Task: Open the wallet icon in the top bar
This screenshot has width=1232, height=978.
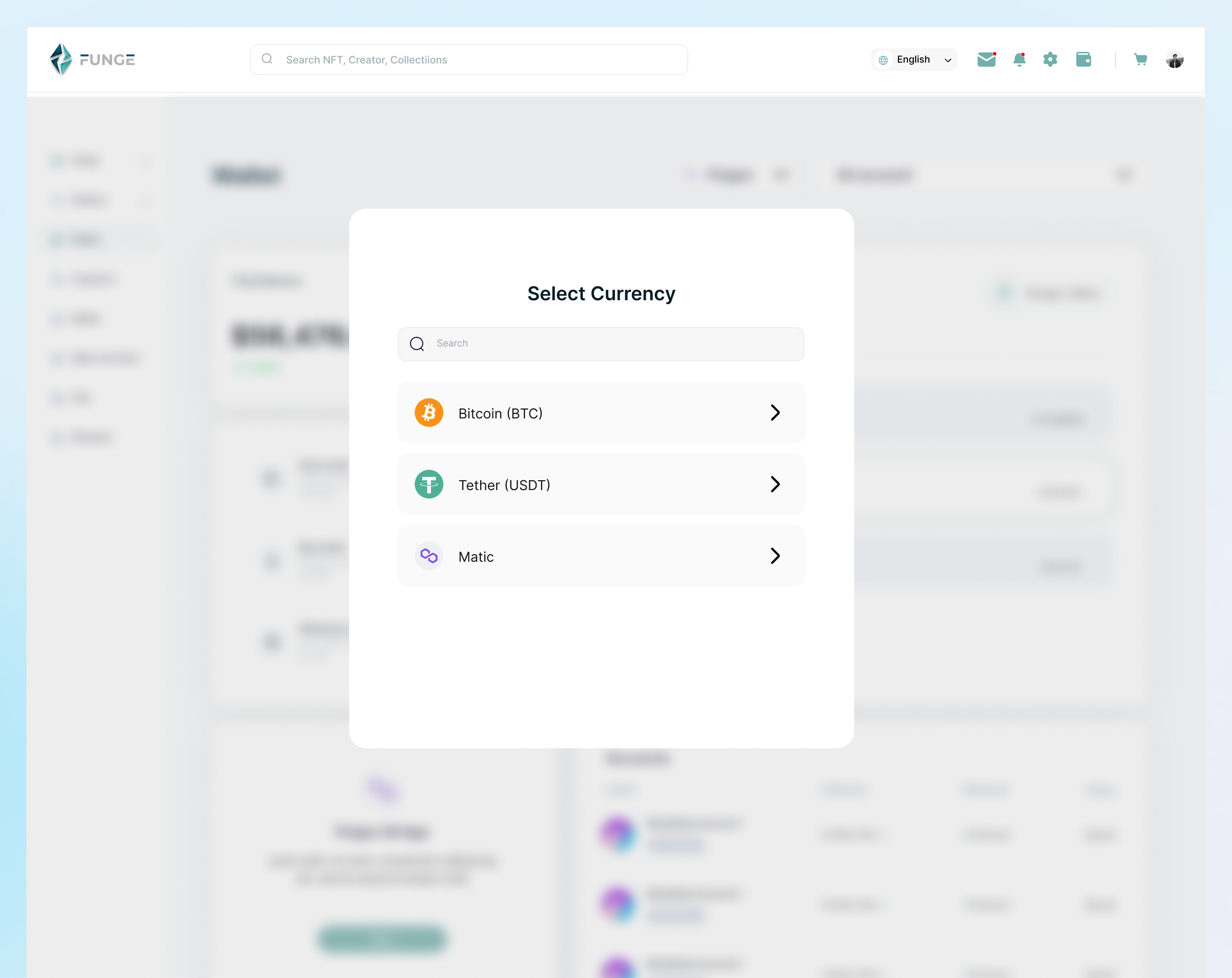Action: (x=1084, y=59)
